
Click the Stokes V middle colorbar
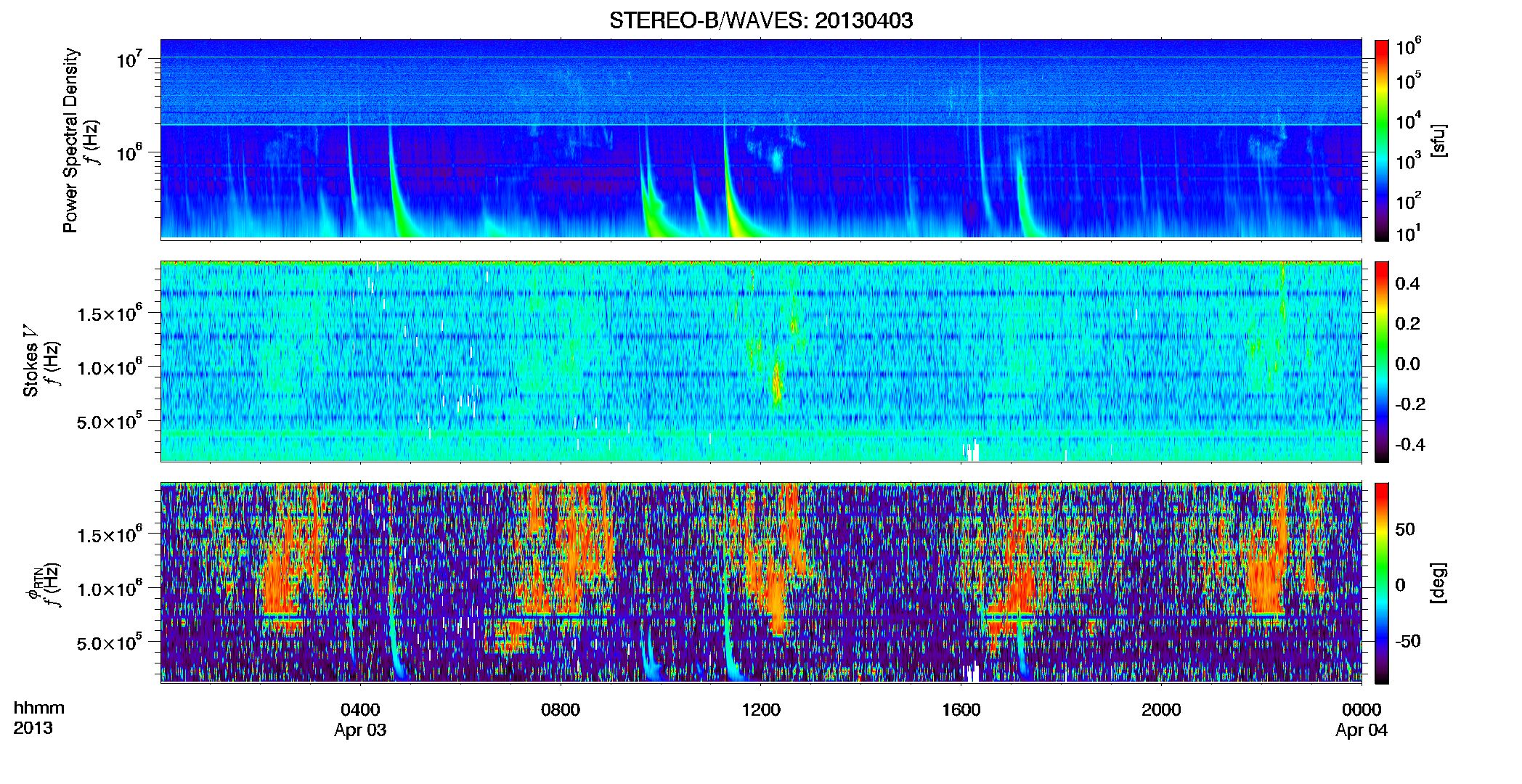coord(1382,362)
